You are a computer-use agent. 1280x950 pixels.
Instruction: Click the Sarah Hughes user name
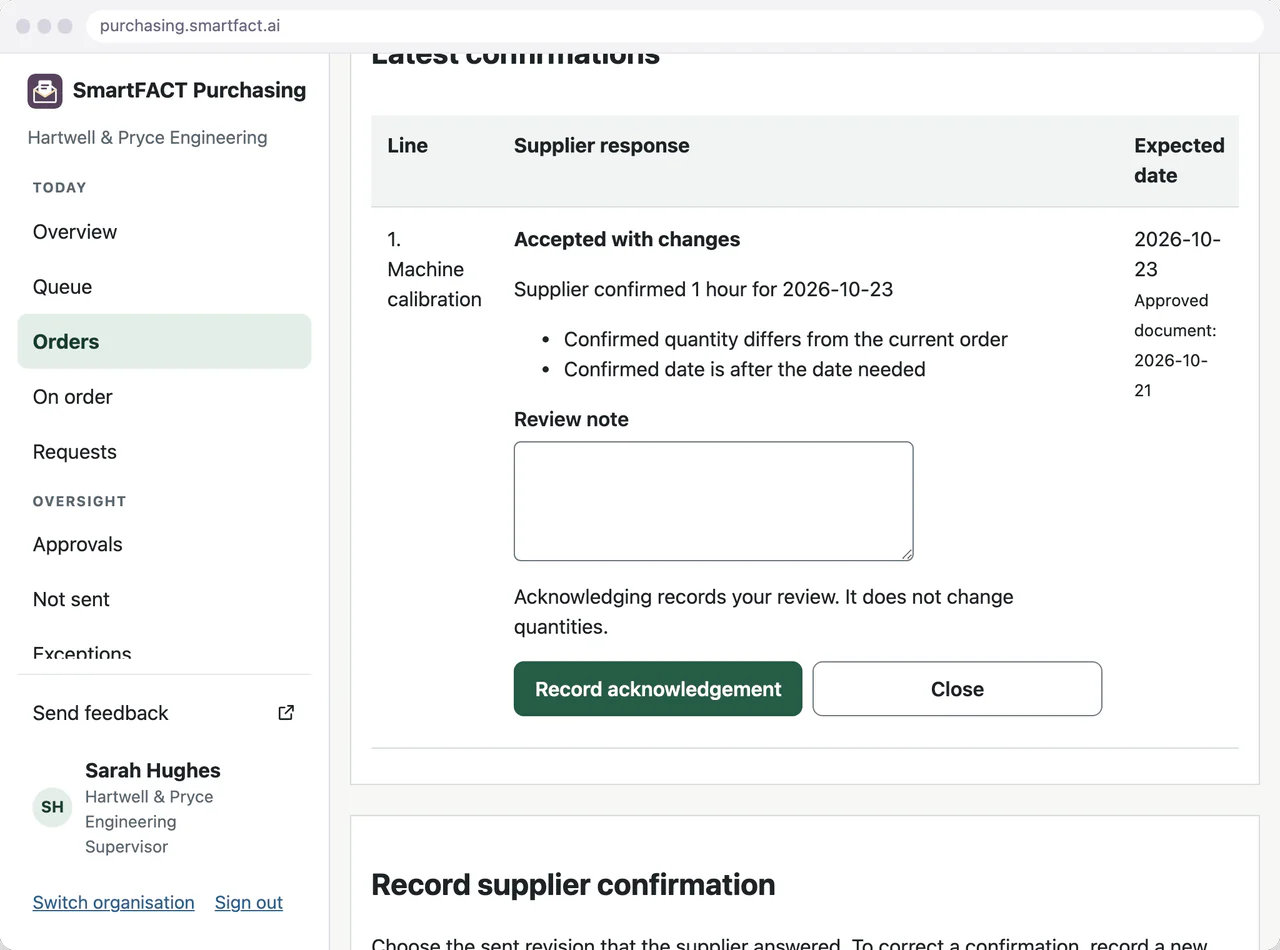153,771
